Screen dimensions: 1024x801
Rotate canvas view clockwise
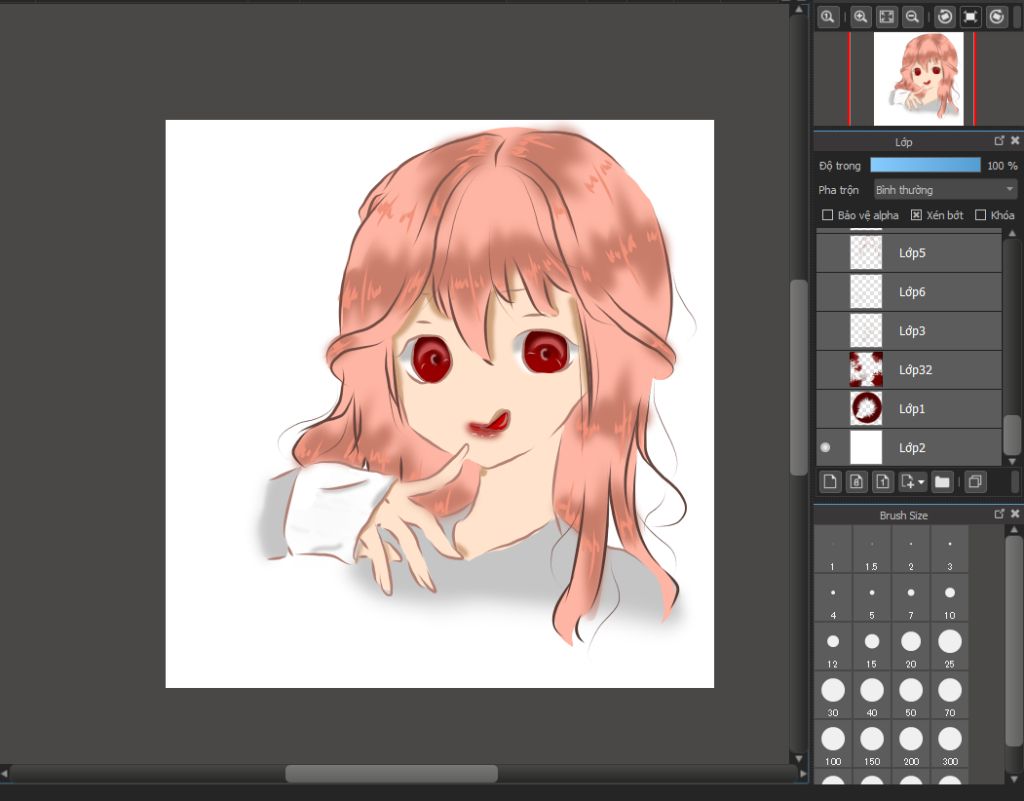pos(997,17)
